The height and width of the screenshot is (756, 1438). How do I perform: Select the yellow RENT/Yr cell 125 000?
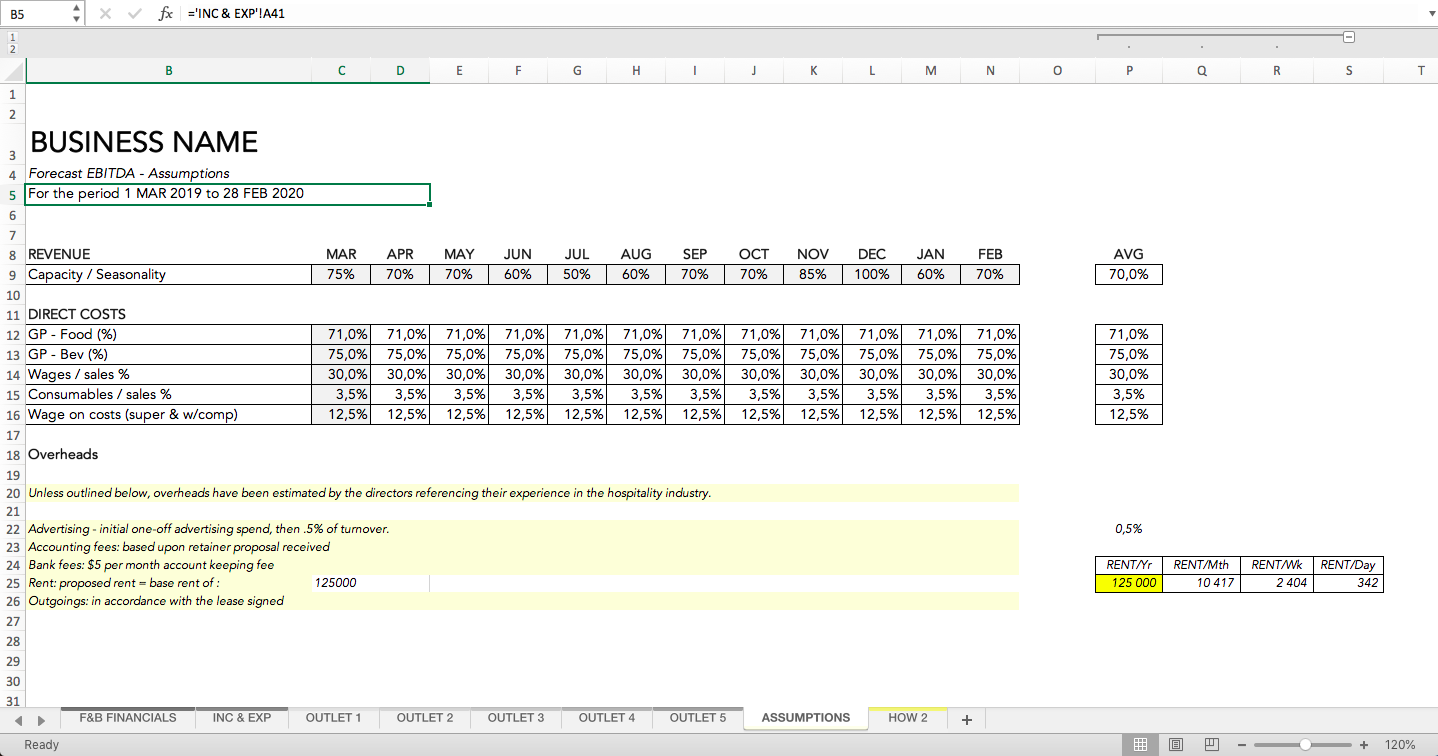pos(1129,583)
